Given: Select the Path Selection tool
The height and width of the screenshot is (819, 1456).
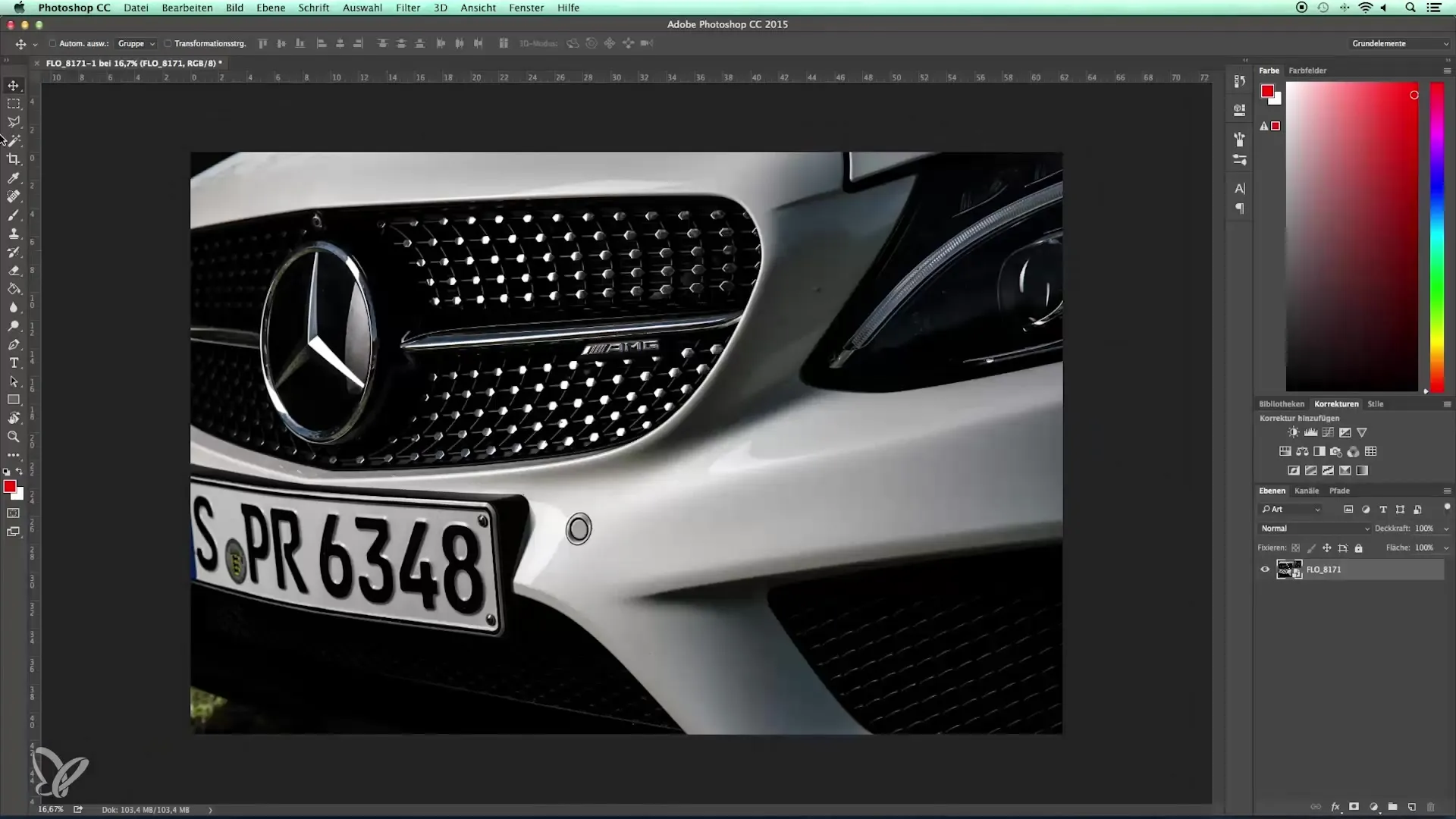Looking at the screenshot, I should point(14,381).
